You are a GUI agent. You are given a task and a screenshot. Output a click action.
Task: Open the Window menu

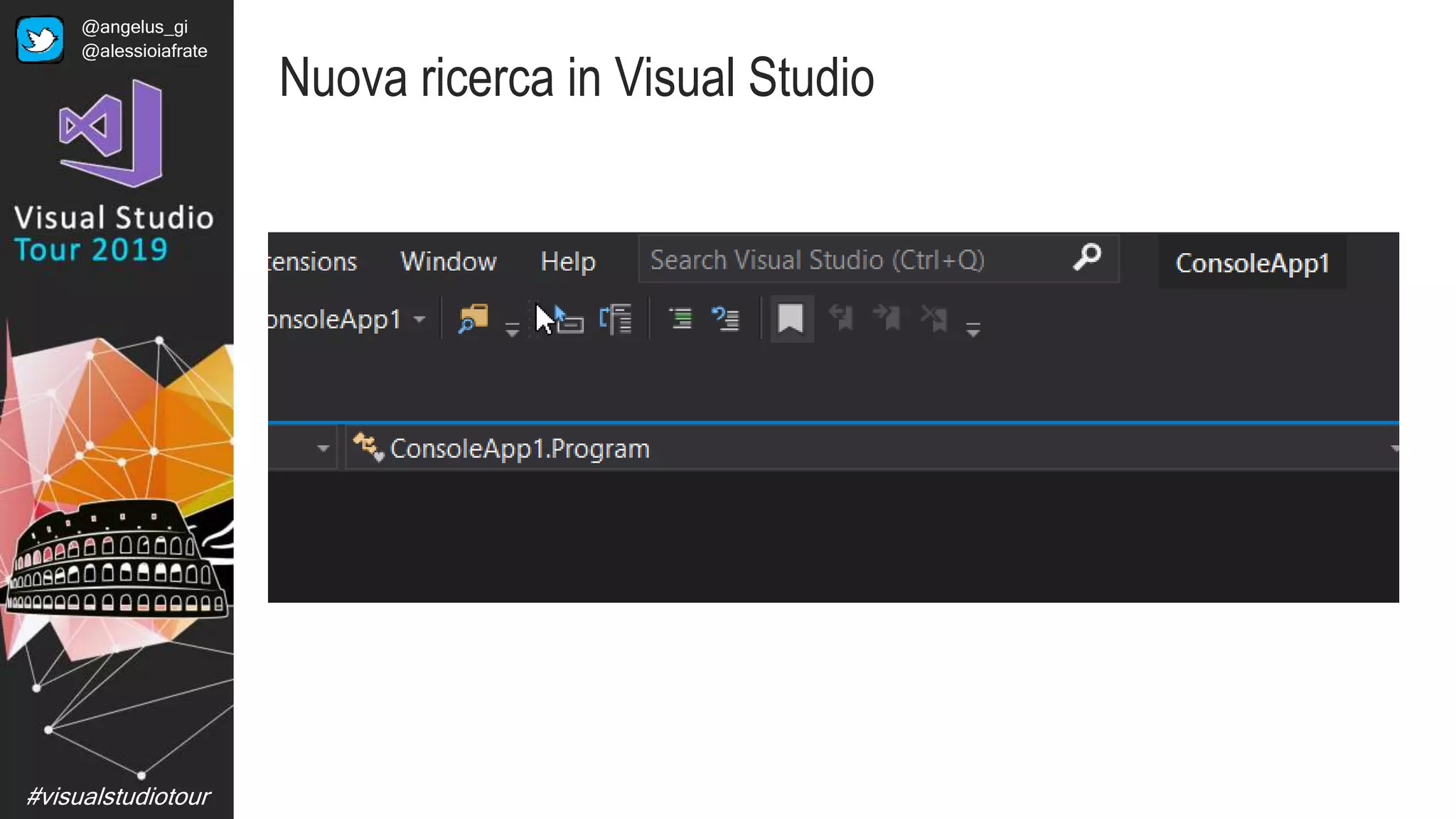[x=449, y=262]
